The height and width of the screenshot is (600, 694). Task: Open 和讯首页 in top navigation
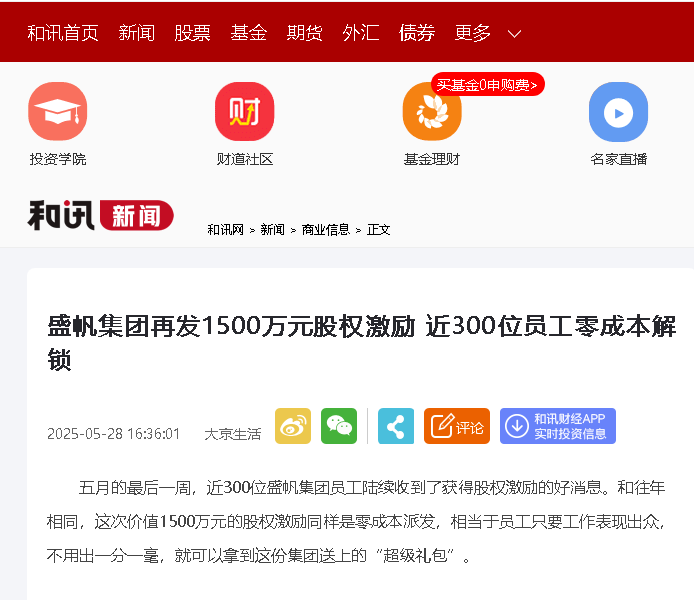pyautogui.click(x=63, y=33)
